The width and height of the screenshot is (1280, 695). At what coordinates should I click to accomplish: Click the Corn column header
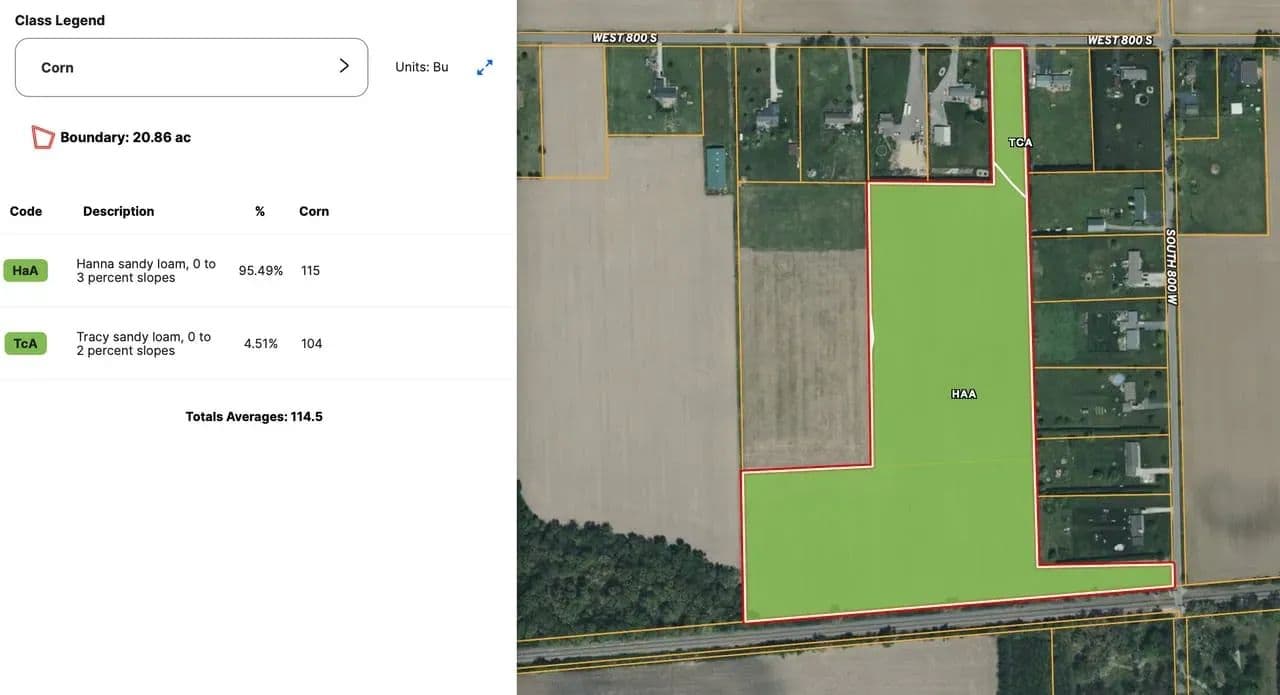coord(314,211)
